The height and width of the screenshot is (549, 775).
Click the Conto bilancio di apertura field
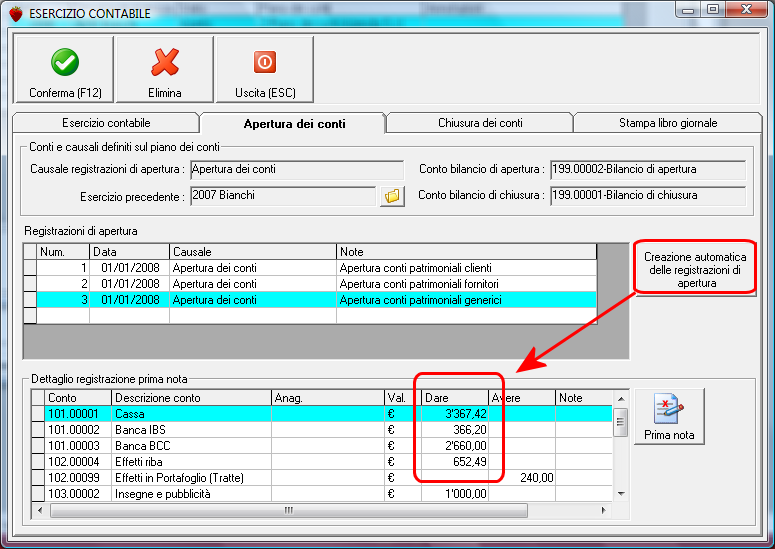point(648,169)
